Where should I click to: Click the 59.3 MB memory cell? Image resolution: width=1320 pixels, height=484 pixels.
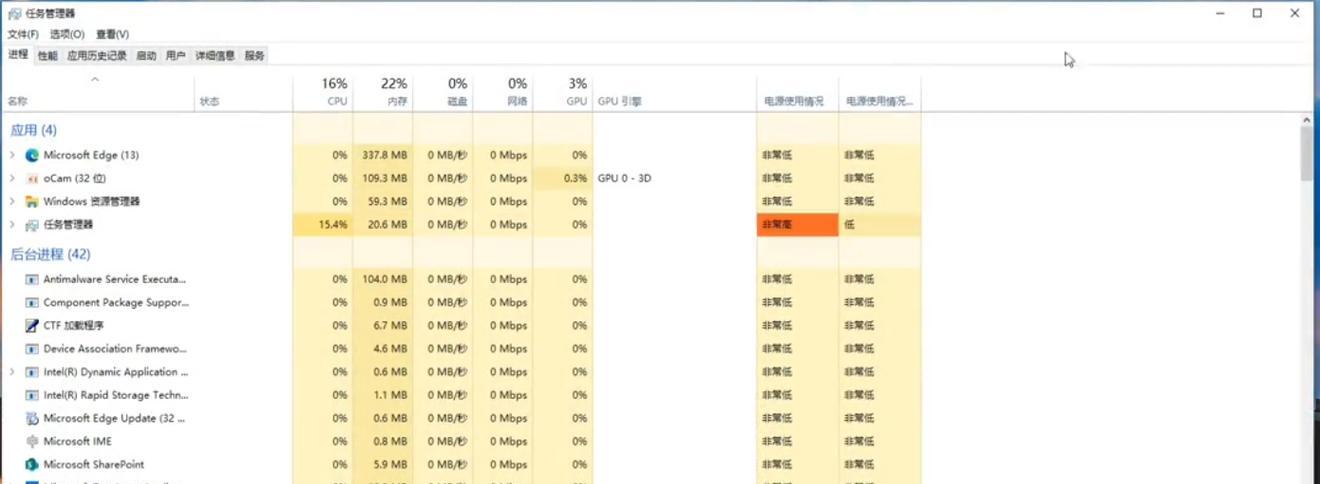click(382, 201)
